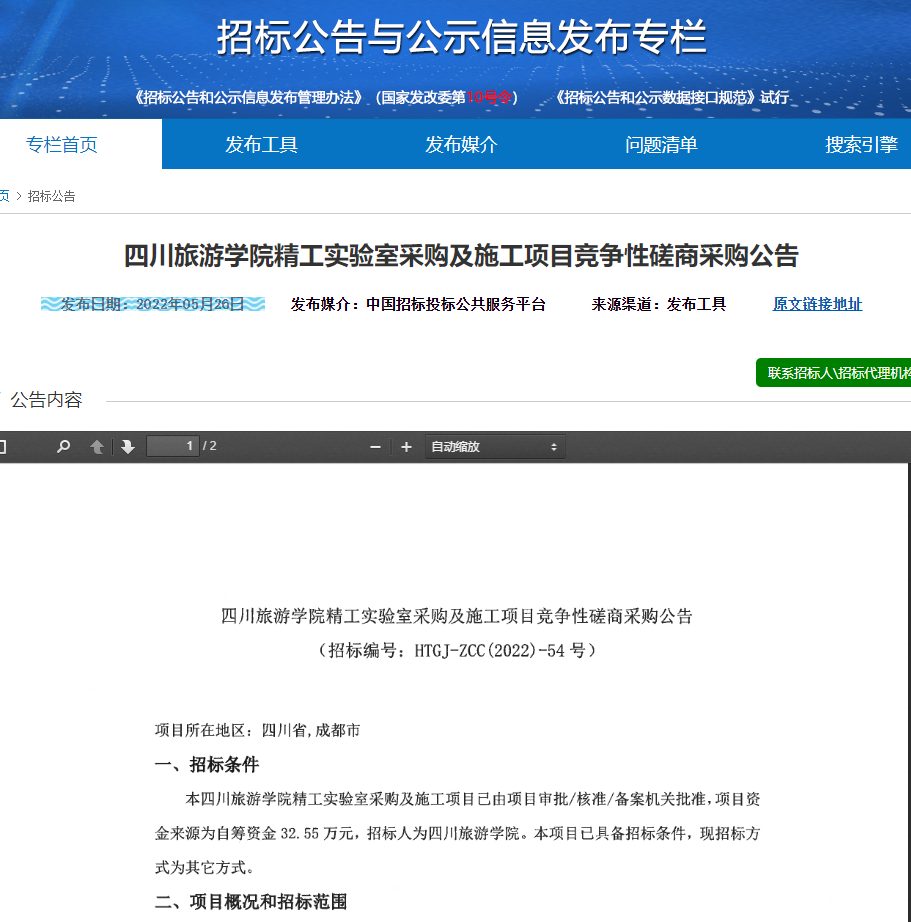
Task: Click the 一、招标条件 heading in PDF
Action: [206, 764]
